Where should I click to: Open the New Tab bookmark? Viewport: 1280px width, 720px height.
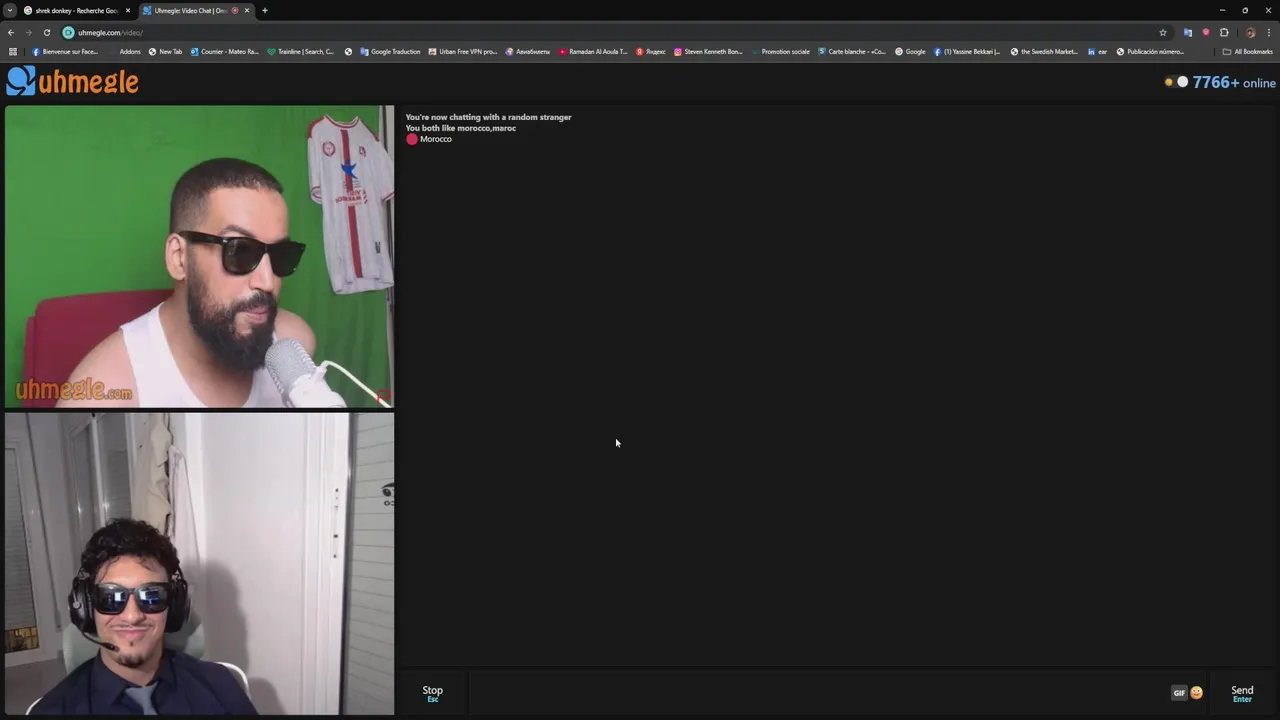[166, 51]
